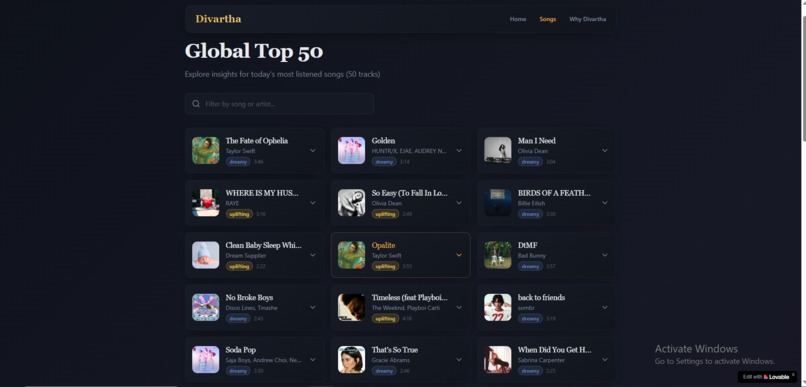The image size is (806, 387).
Task: Click the Edit with Lovable badge
Action: 765,377
